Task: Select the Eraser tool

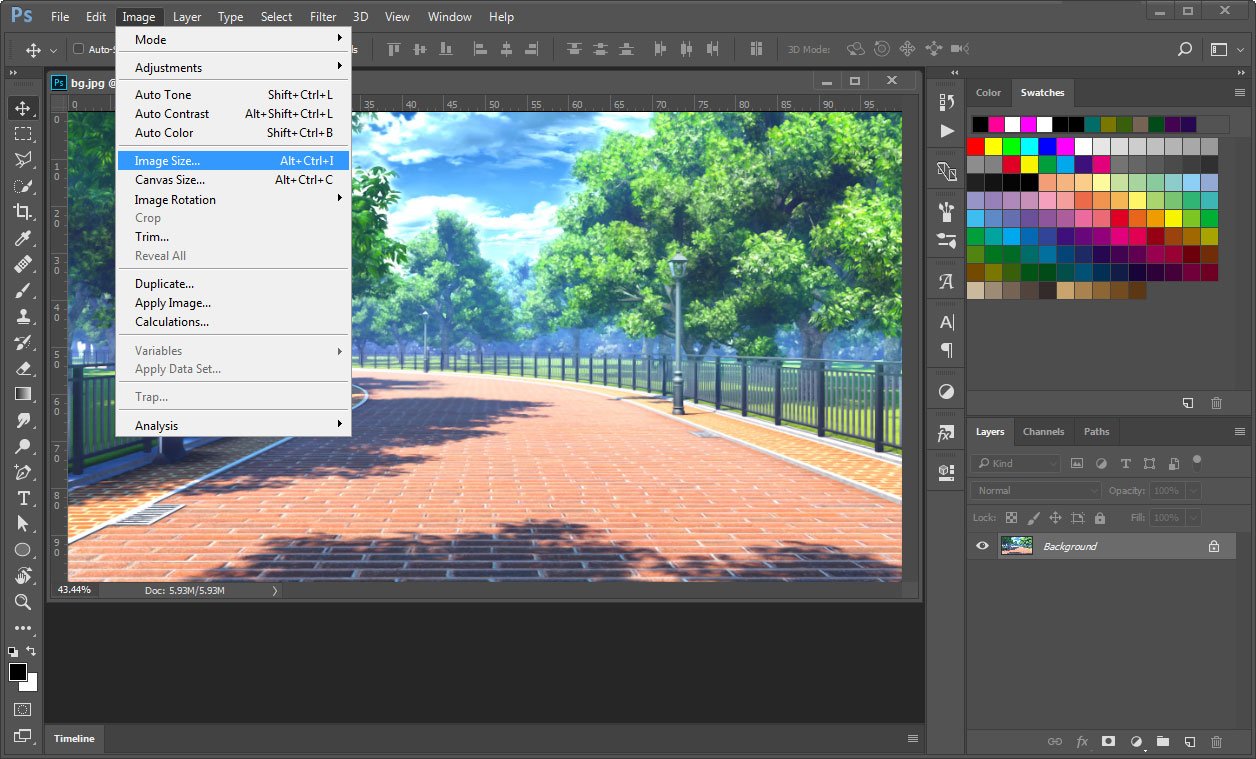Action: pos(22,368)
